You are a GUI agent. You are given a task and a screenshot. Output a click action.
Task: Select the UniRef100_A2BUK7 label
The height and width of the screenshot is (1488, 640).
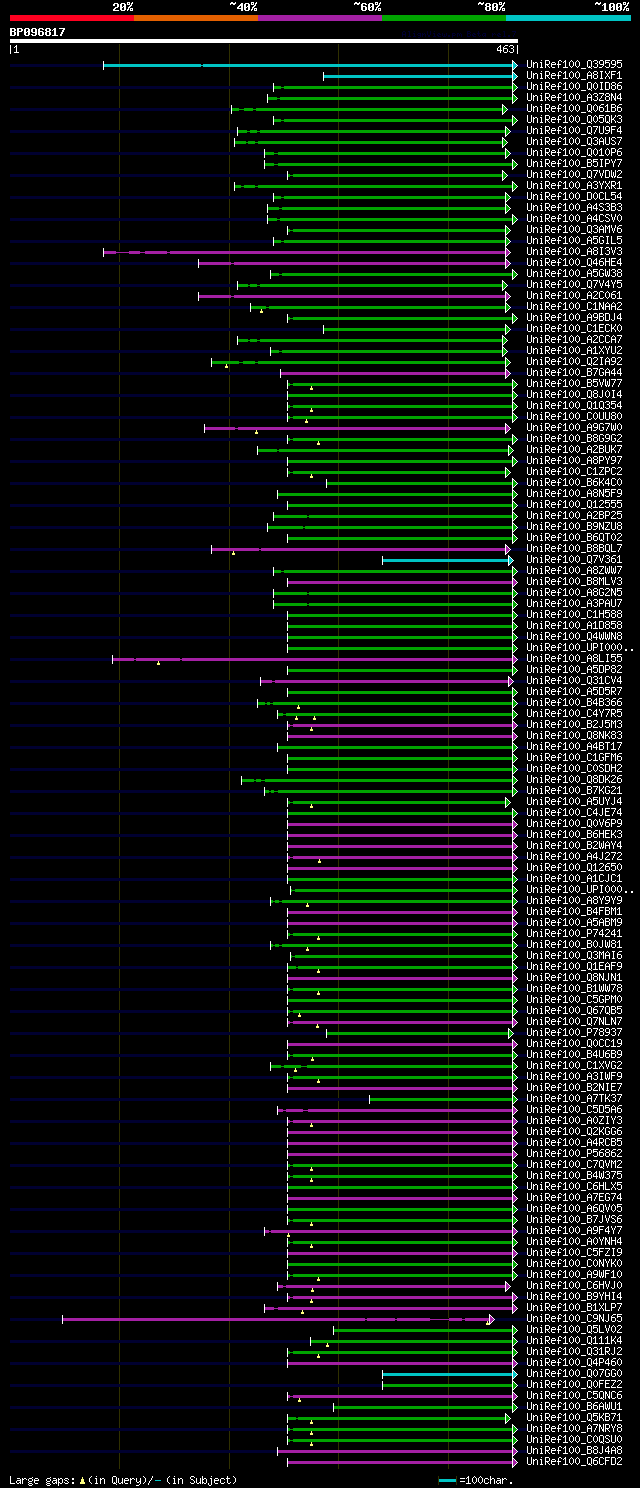(574, 449)
